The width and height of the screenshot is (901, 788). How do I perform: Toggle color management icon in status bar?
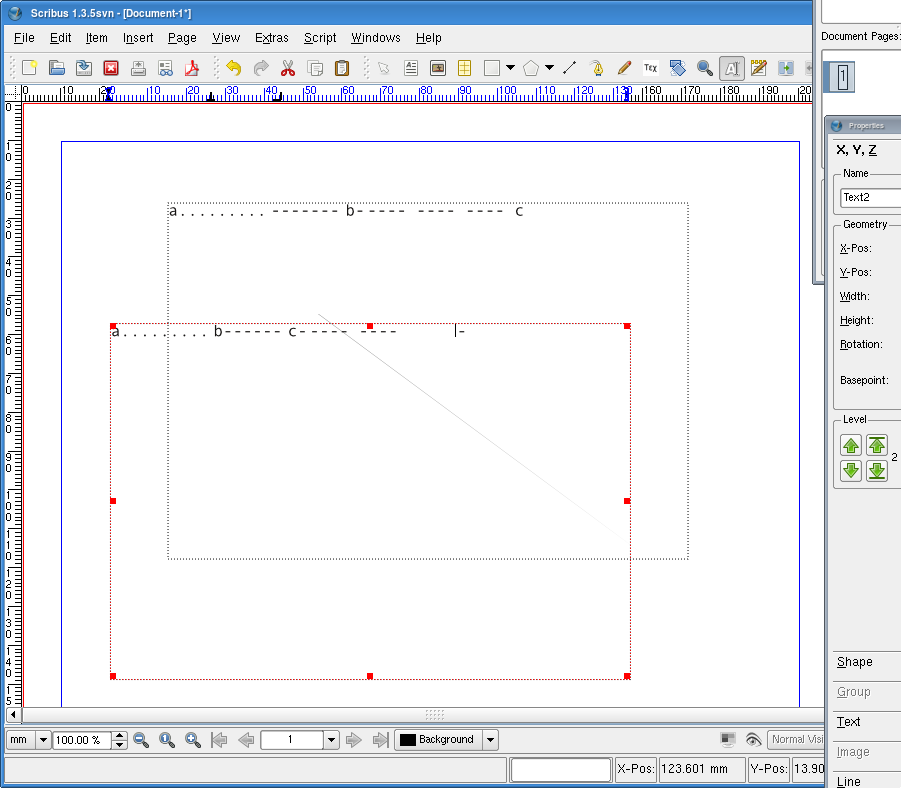click(729, 740)
